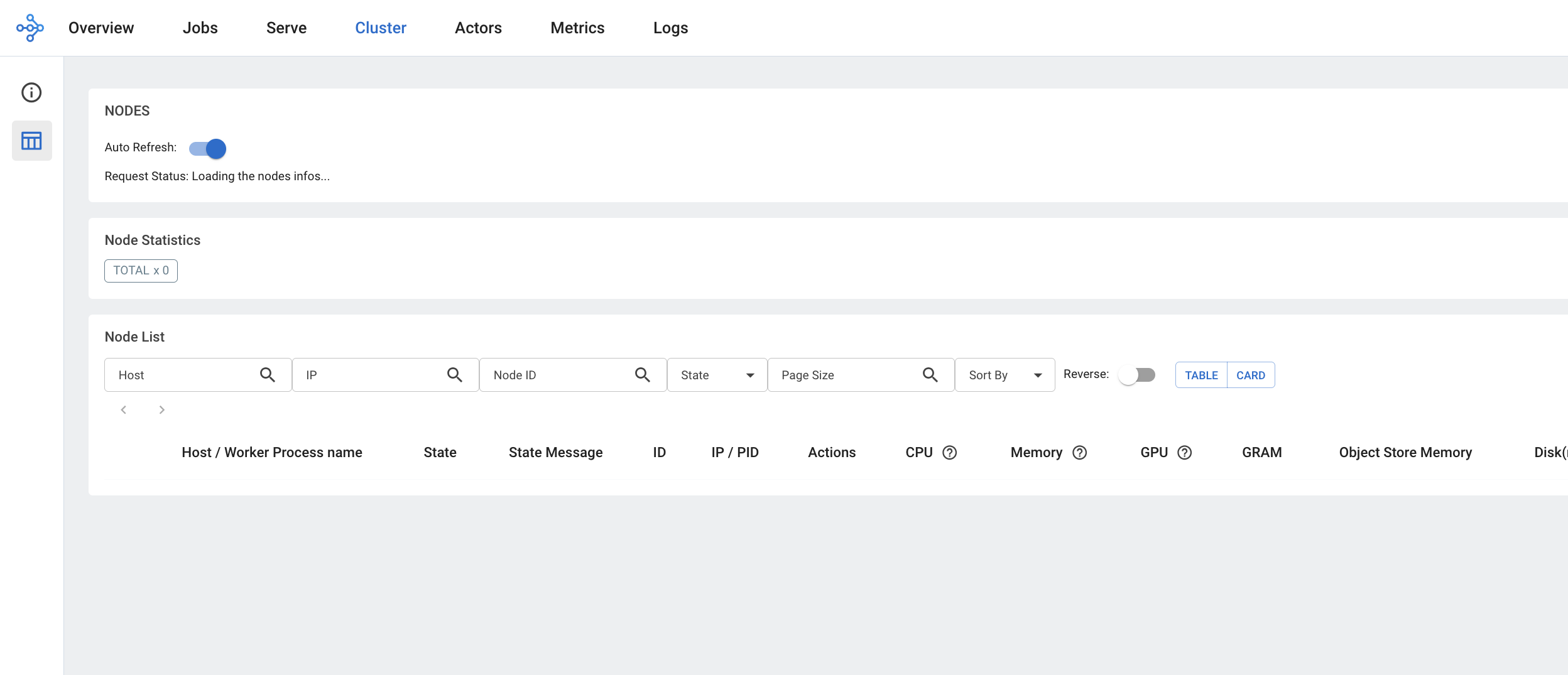The height and width of the screenshot is (675, 1568).
Task: Click the Page Size search magnifier icon
Action: (930, 375)
